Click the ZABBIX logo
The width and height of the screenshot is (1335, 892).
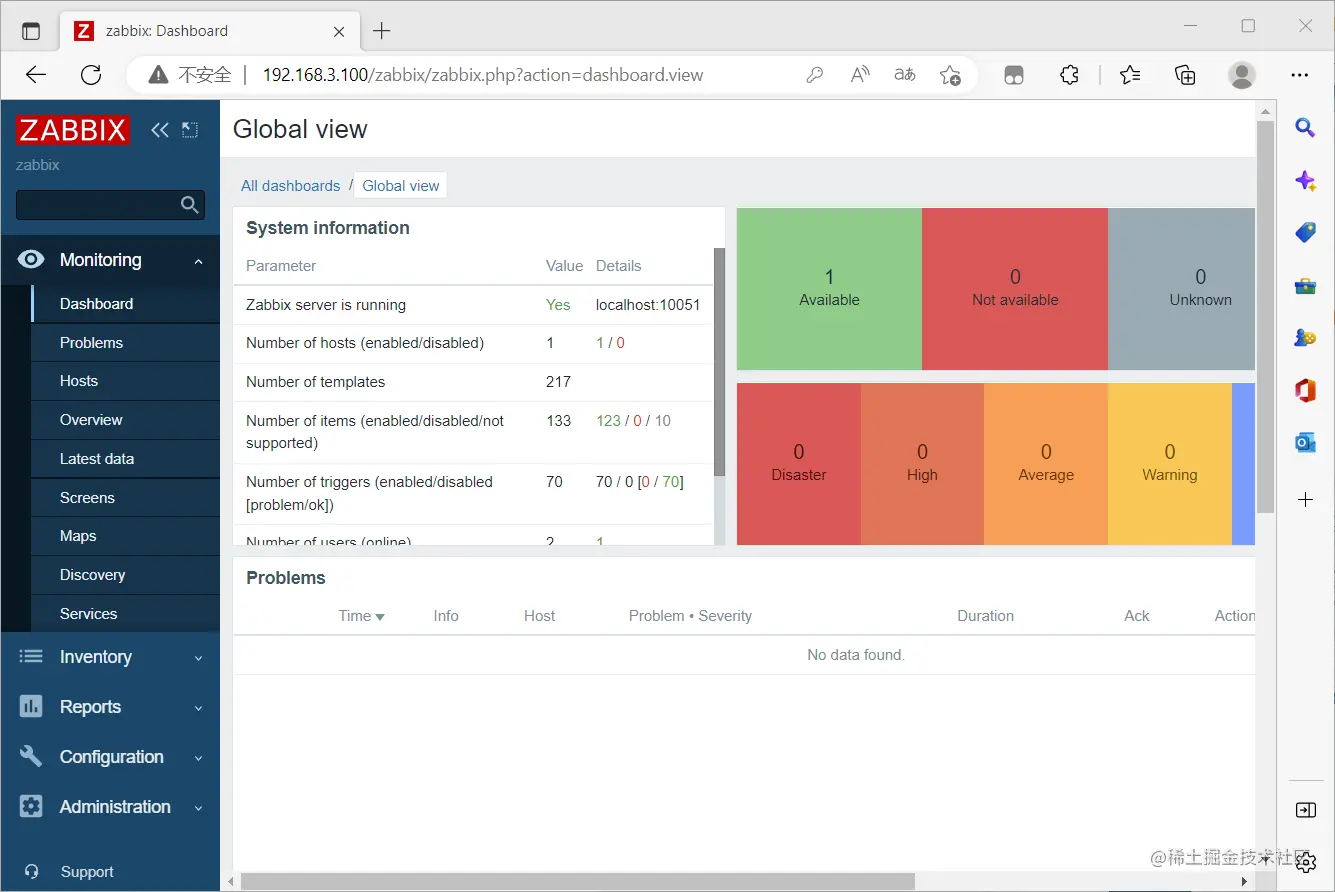click(x=72, y=130)
